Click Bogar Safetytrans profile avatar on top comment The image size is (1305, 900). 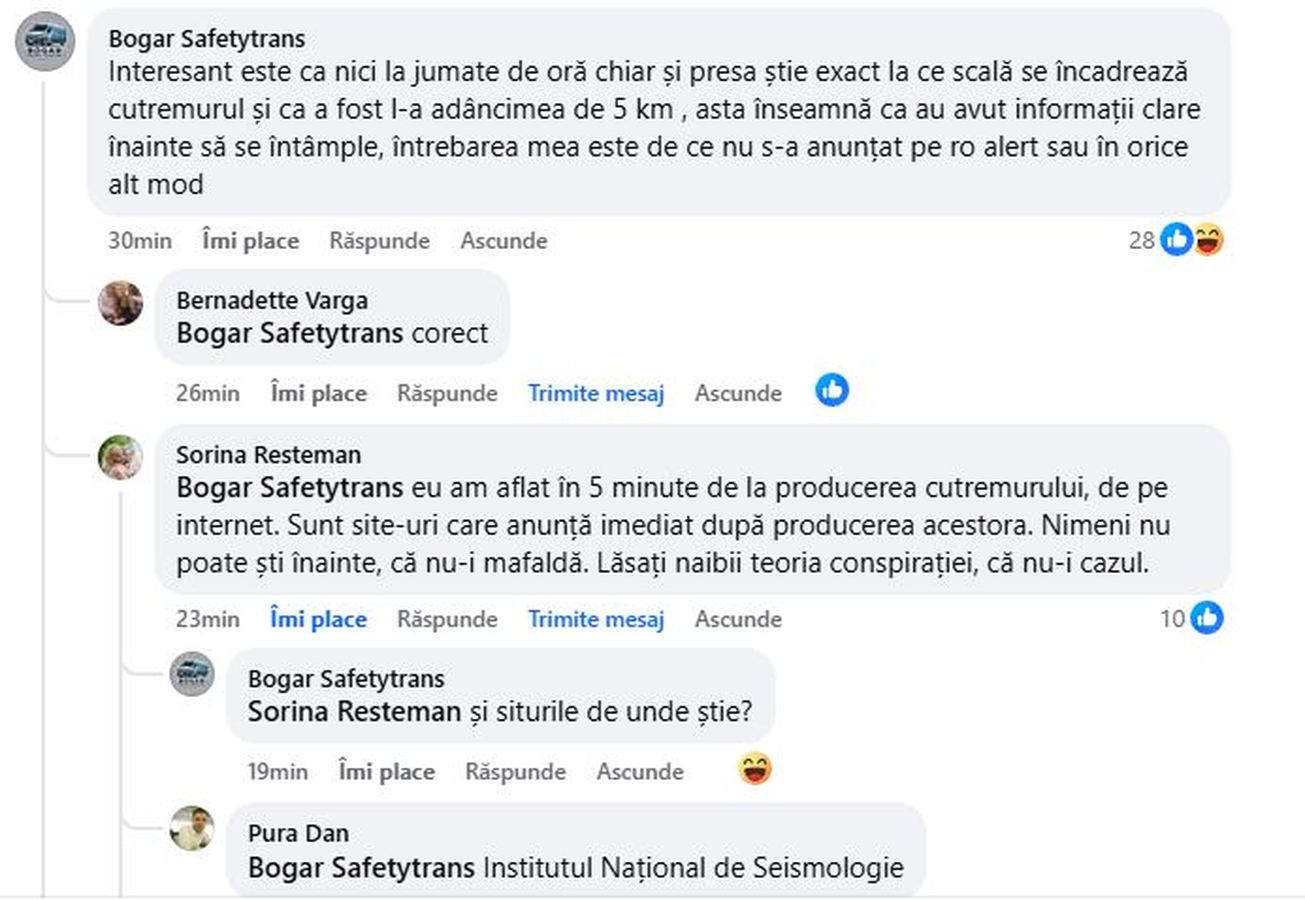click(45, 42)
